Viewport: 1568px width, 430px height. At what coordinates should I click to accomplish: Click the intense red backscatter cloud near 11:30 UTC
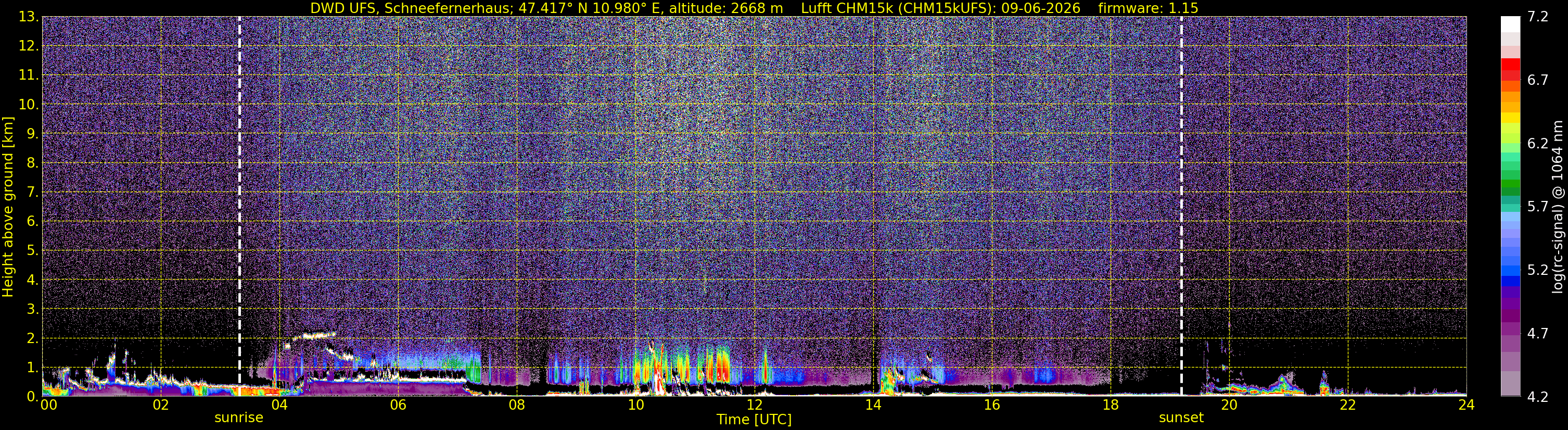click(722, 367)
